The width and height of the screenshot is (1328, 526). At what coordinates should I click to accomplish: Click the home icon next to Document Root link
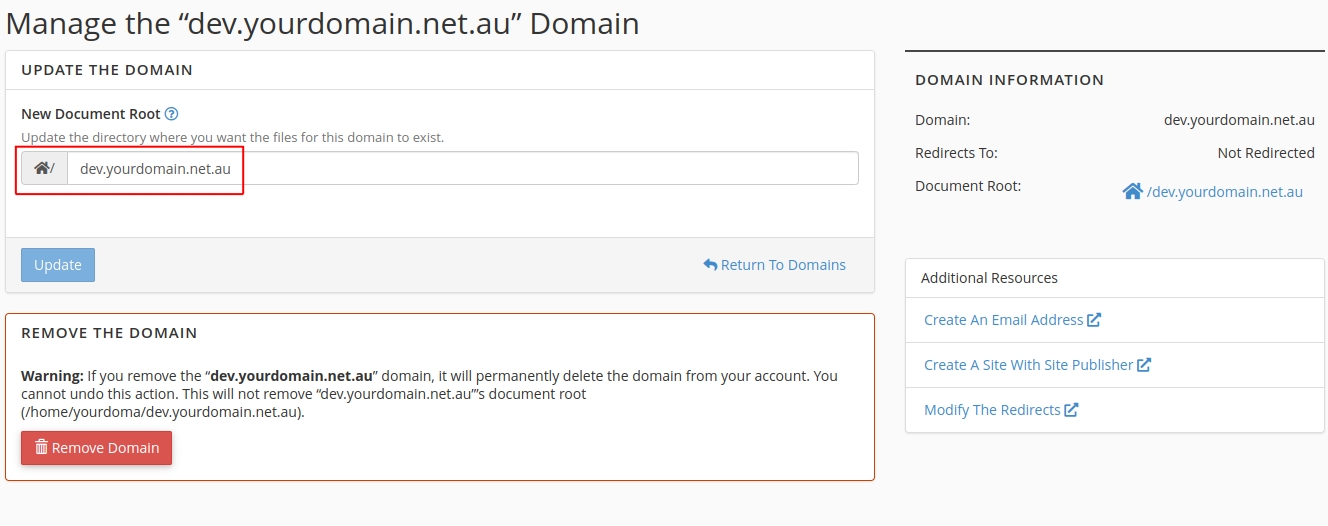(x=1132, y=191)
